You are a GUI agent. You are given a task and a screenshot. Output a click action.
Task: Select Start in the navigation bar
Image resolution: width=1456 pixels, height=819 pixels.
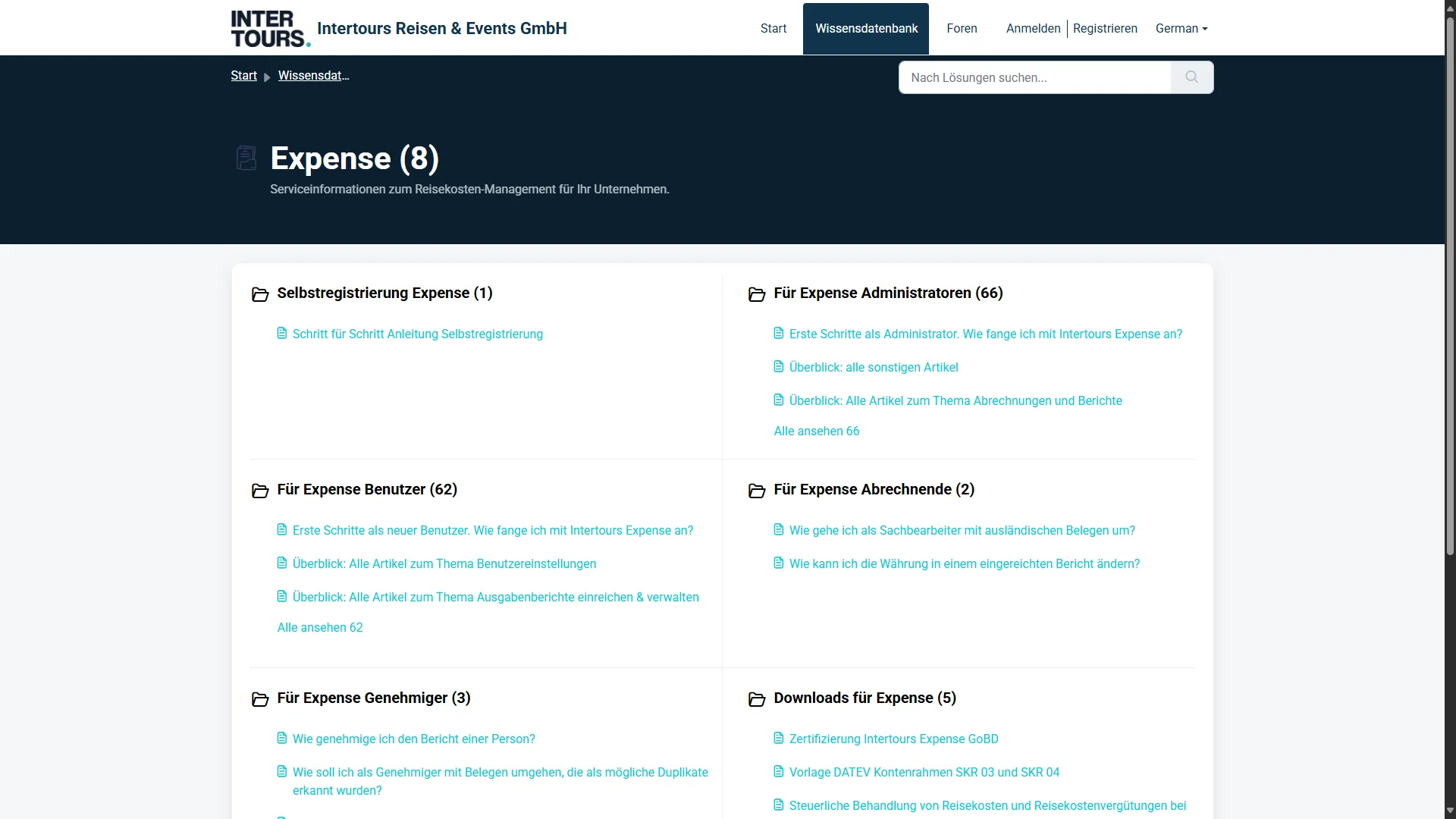(773, 28)
